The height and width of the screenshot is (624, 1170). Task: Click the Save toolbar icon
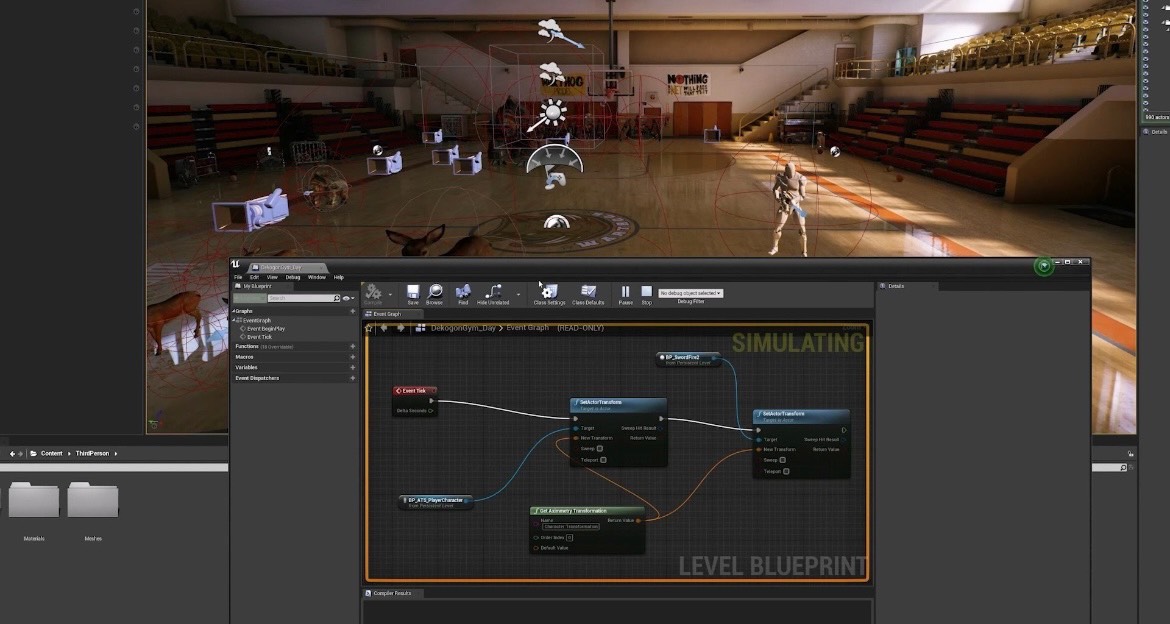413,293
